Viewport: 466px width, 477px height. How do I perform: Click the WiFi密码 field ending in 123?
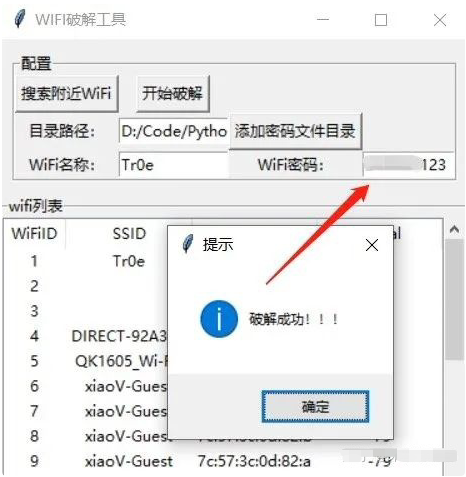coord(408,165)
